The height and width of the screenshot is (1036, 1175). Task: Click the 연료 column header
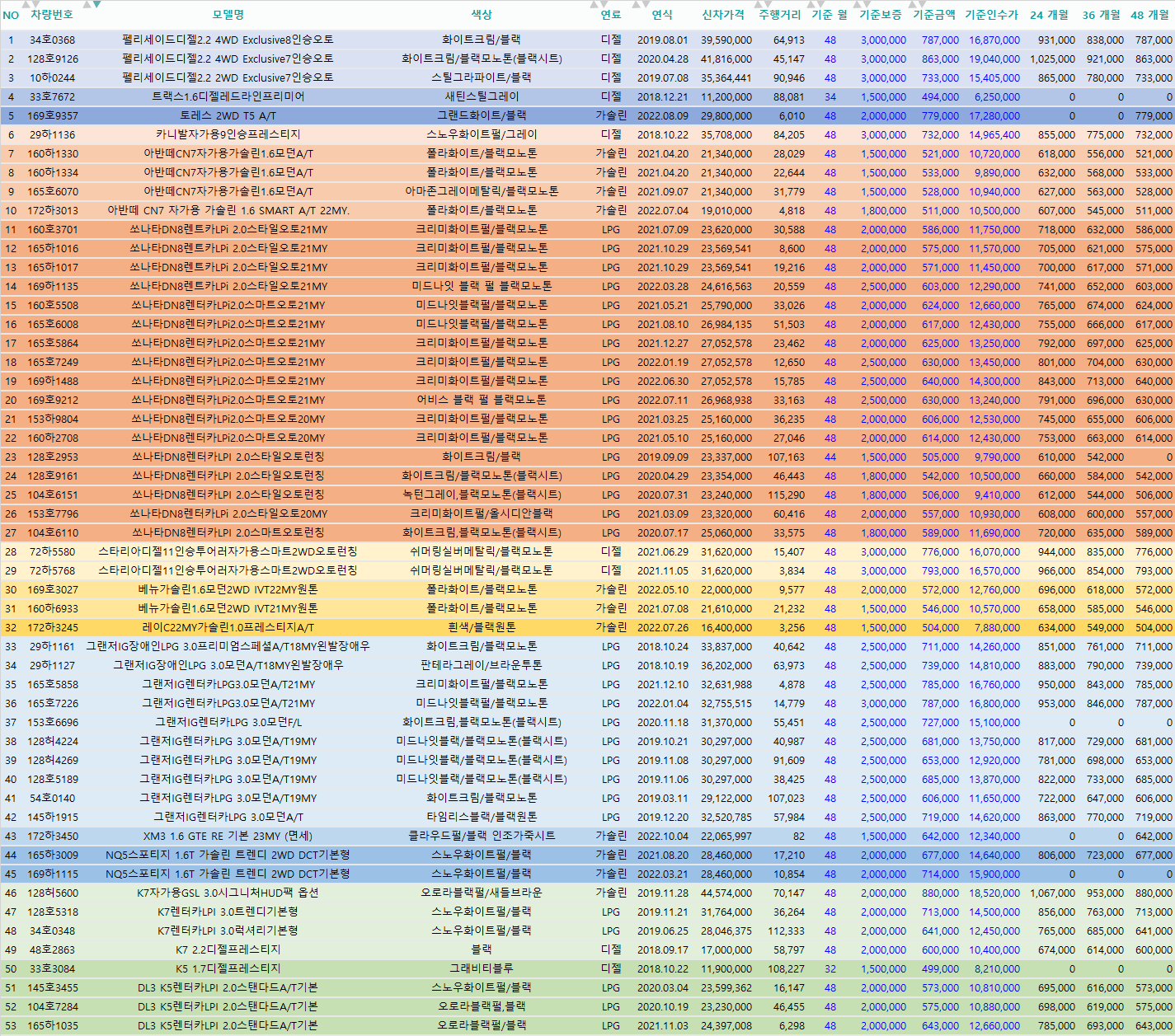[611, 15]
